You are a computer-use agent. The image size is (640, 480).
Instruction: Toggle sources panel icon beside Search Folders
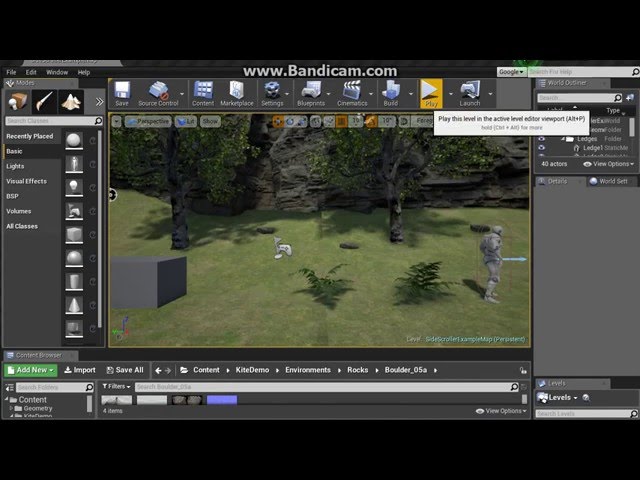pos(10,387)
